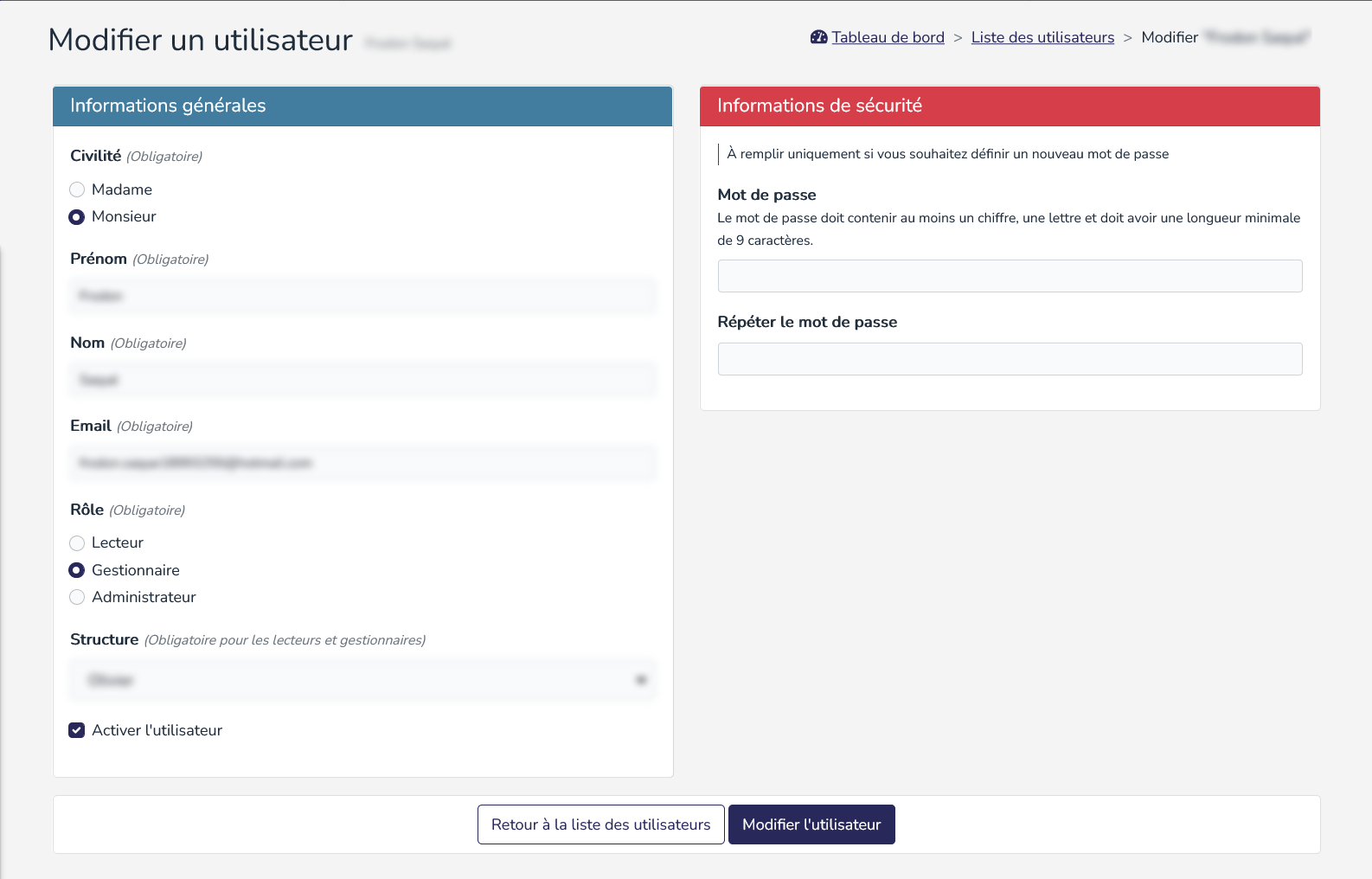Pick the Gestionnaire role radio
The image size is (1372, 879).
(77, 570)
